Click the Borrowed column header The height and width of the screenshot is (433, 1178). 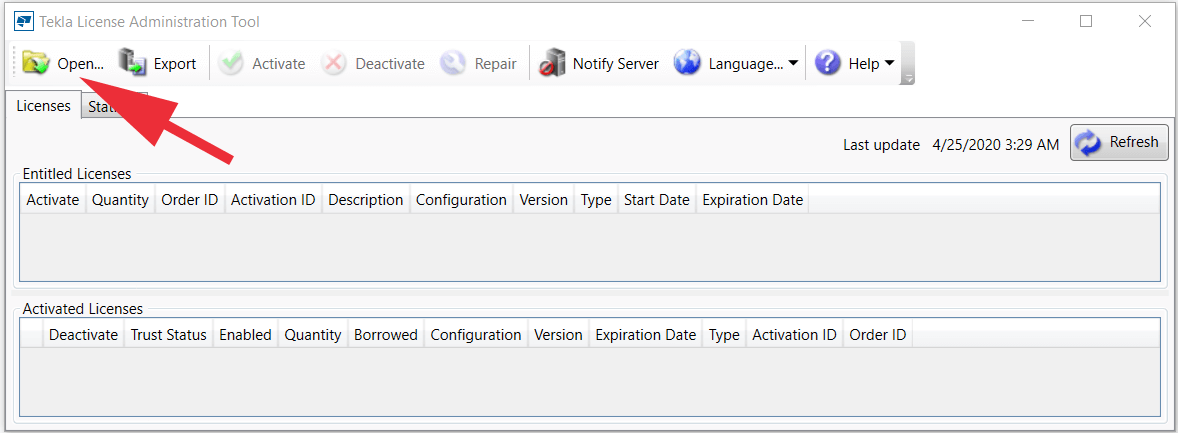click(386, 335)
